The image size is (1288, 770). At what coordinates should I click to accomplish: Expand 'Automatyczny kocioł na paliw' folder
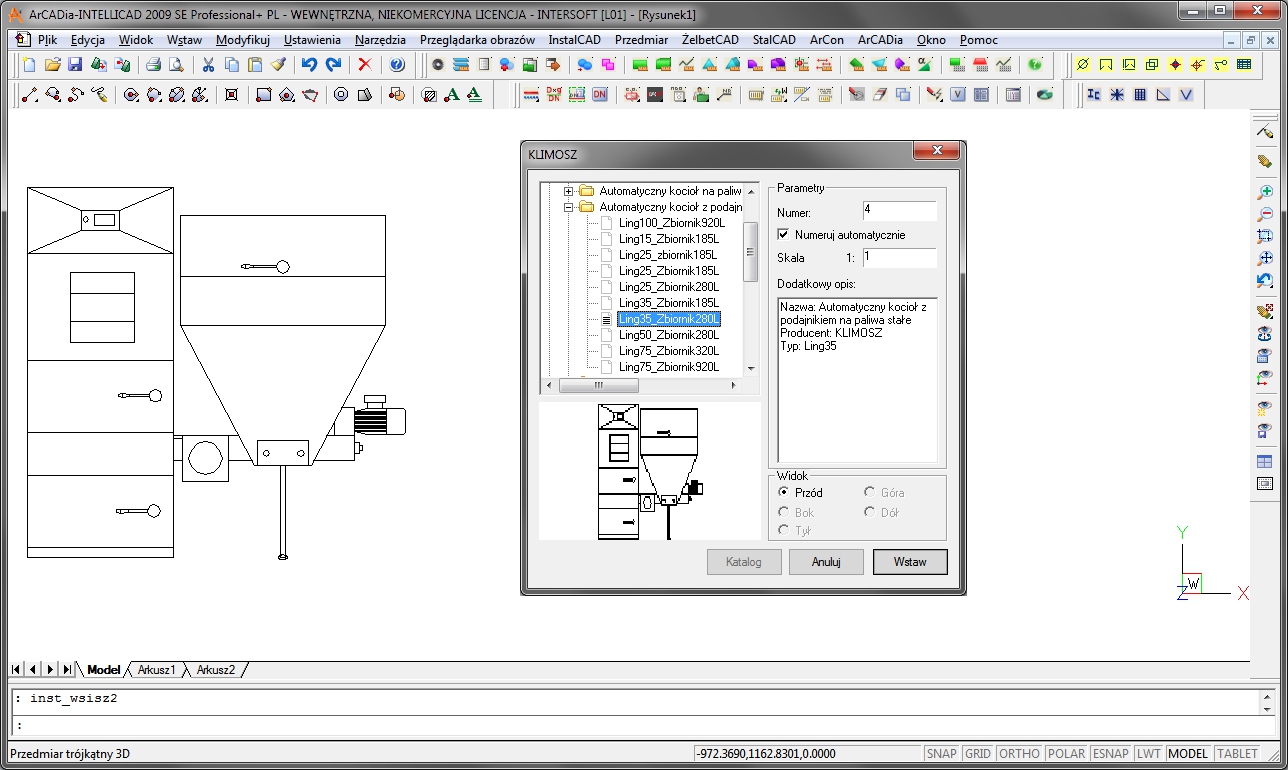click(x=569, y=191)
